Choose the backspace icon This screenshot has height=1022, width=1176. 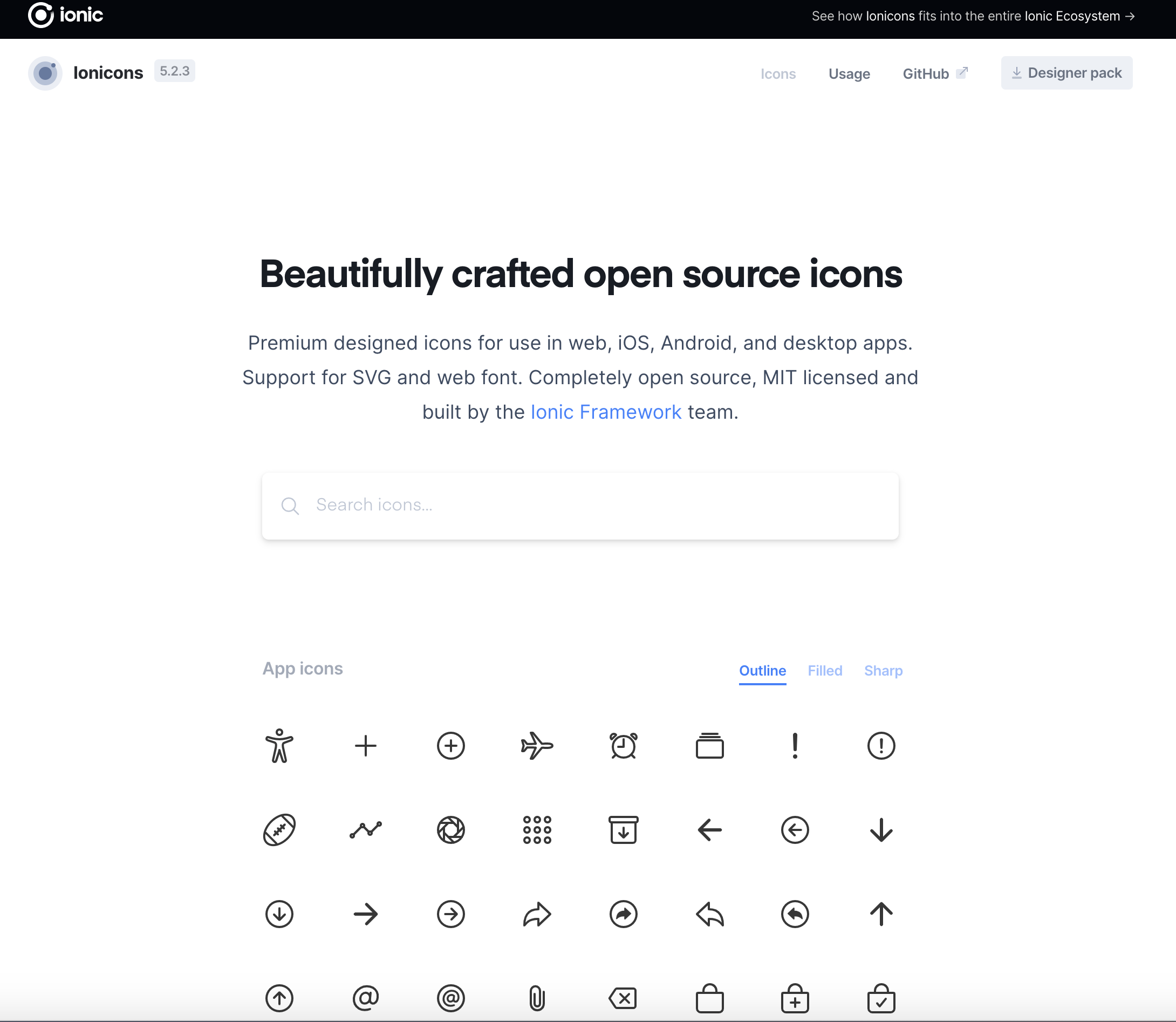(x=623, y=998)
